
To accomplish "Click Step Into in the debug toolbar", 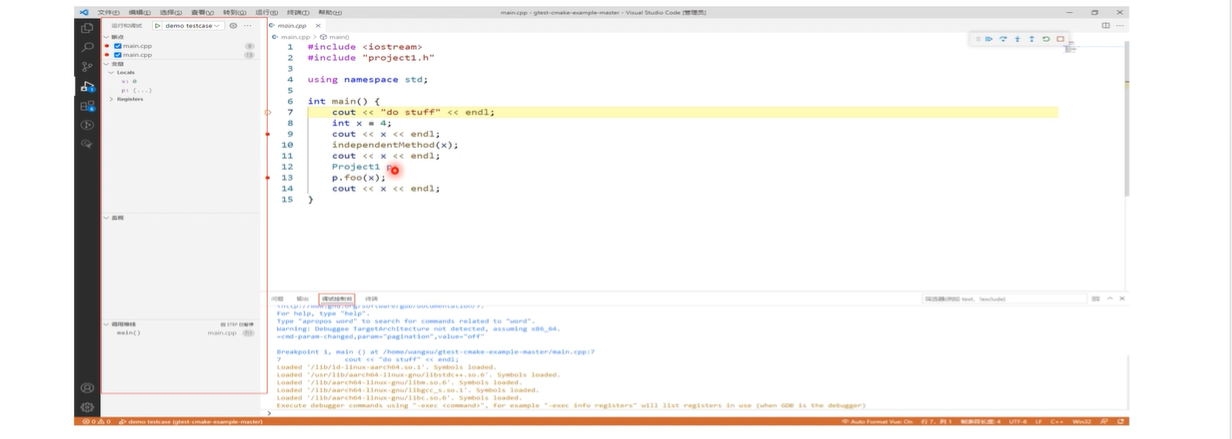I will (1017, 39).
